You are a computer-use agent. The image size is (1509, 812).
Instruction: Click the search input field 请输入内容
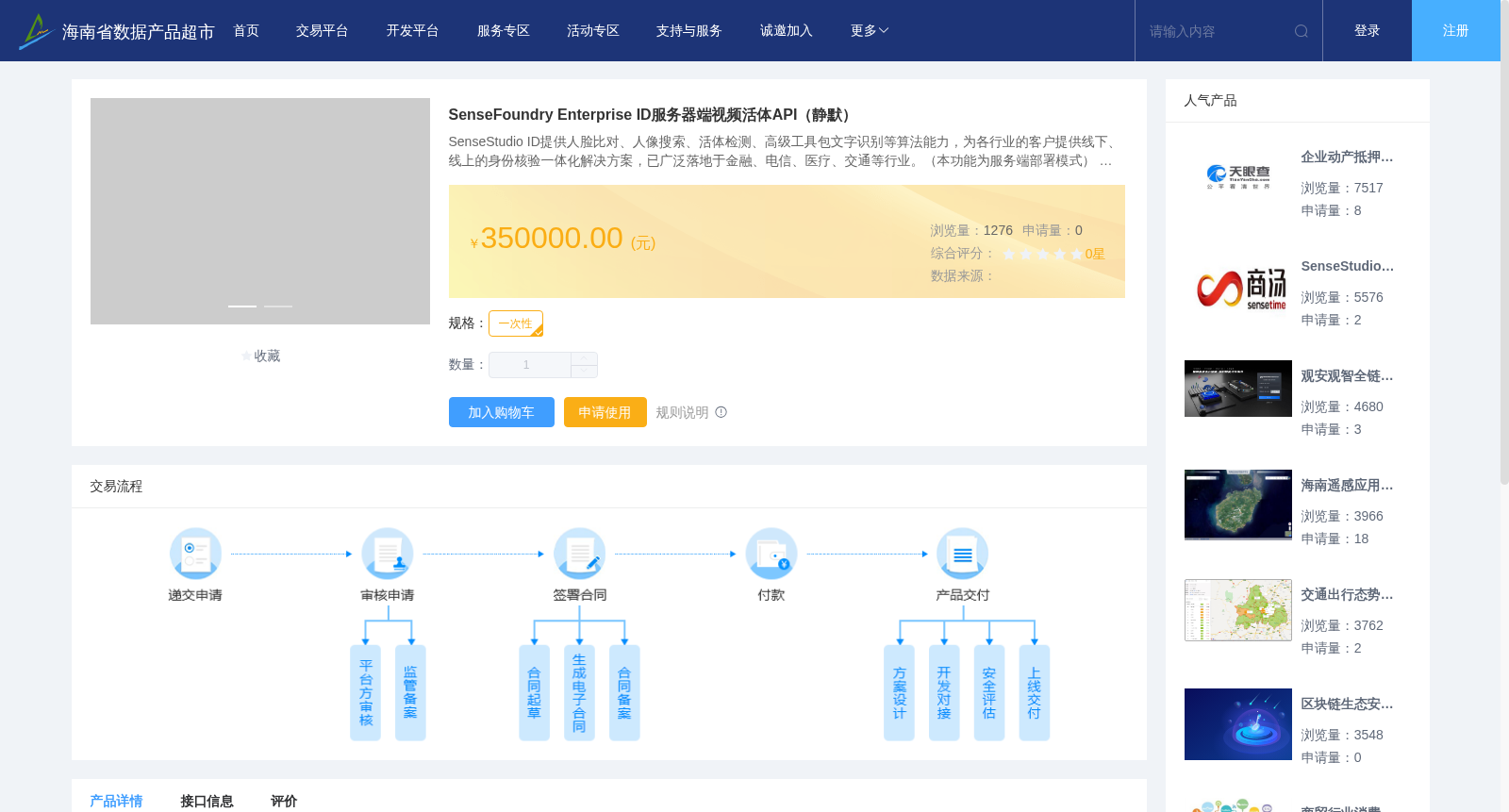(x=1217, y=31)
